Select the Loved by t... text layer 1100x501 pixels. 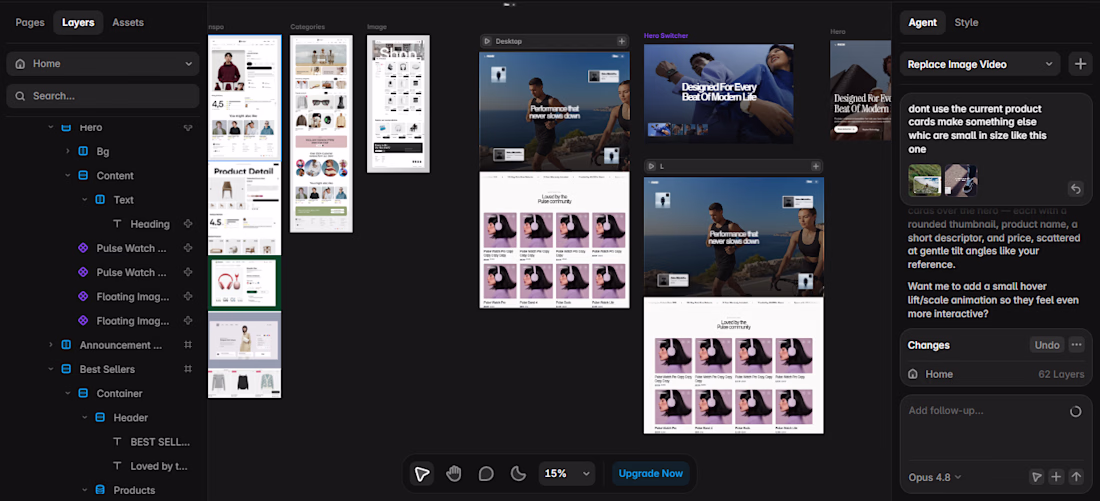[x=159, y=466]
